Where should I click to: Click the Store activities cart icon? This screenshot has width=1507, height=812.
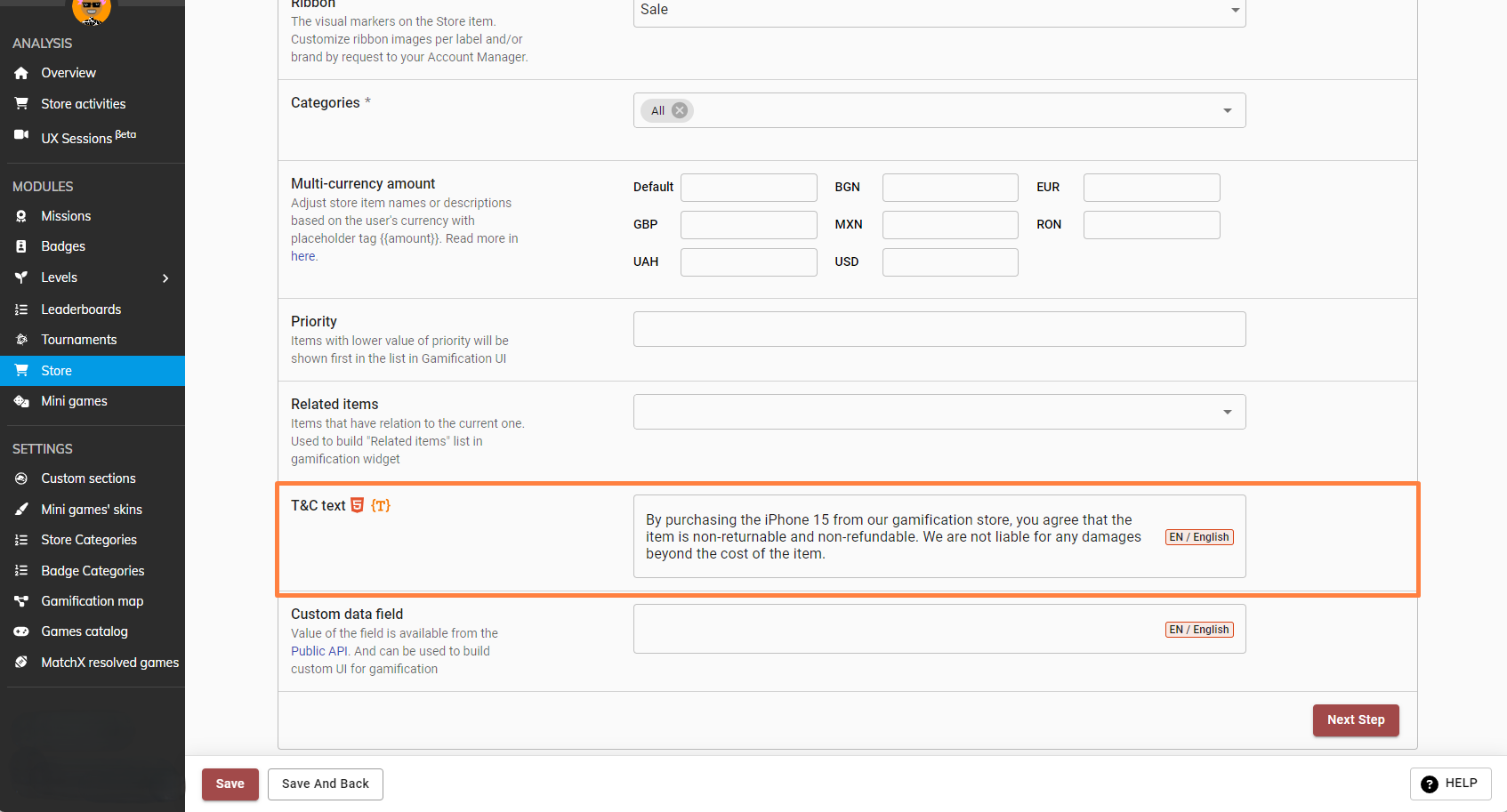coord(21,104)
